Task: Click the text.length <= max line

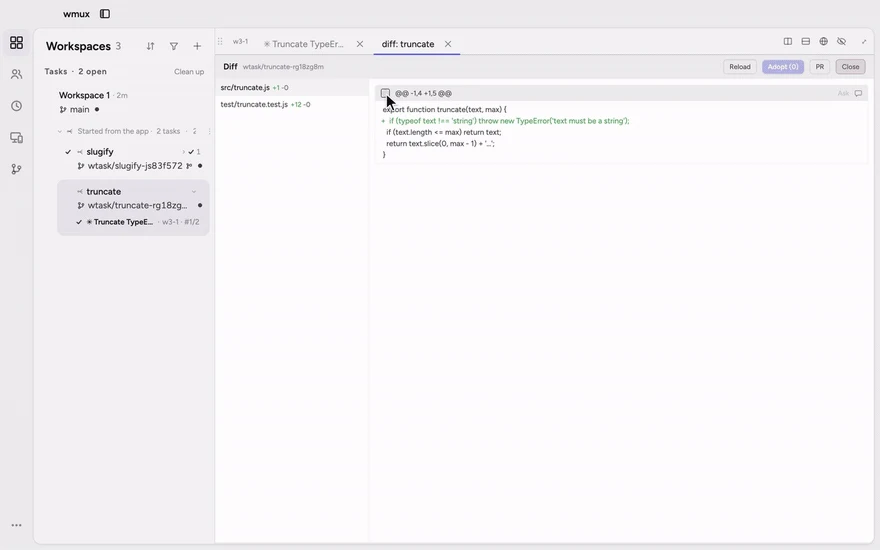Action: [x=443, y=132]
